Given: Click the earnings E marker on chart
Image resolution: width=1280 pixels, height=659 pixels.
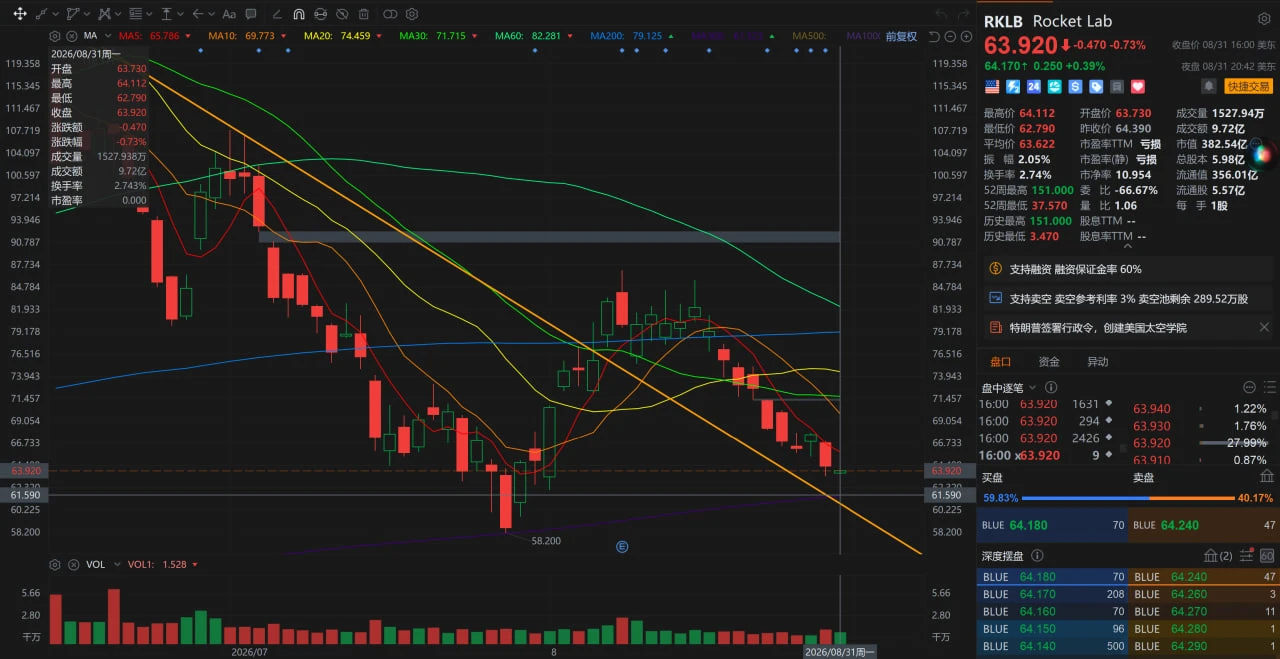Looking at the screenshot, I should pyautogui.click(x=622, y=547).
